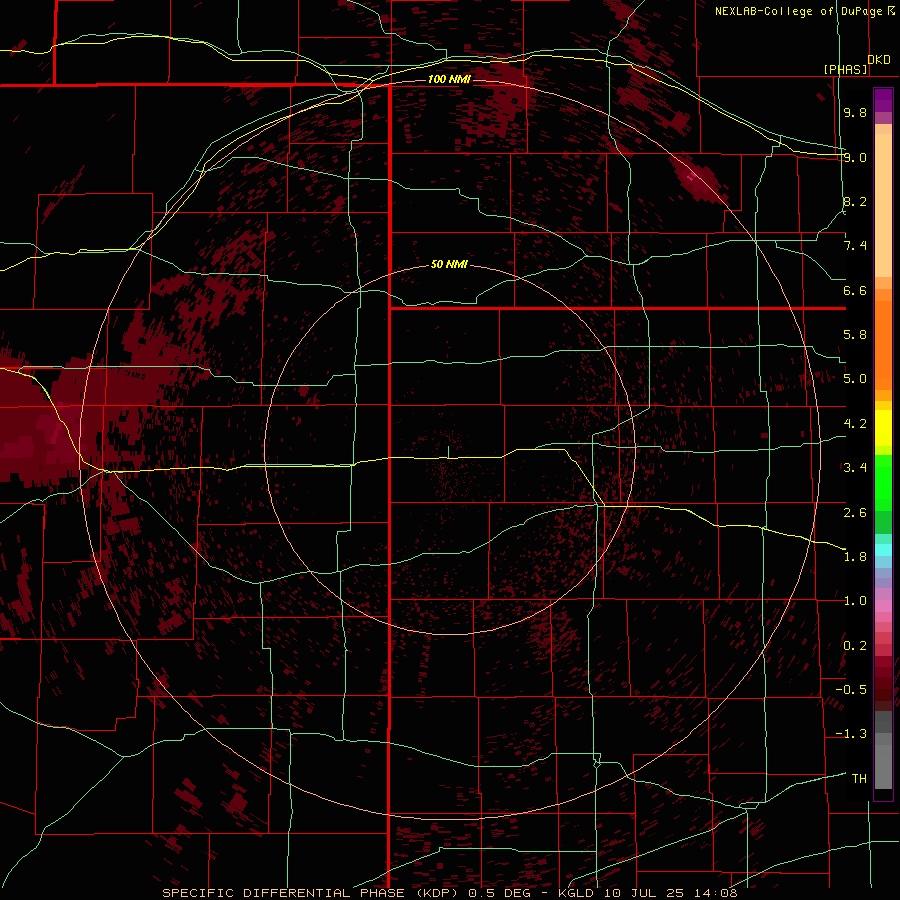The image size is (900, 900).
Task: Click the purple top of the color scale
Action: coord(883,100)
